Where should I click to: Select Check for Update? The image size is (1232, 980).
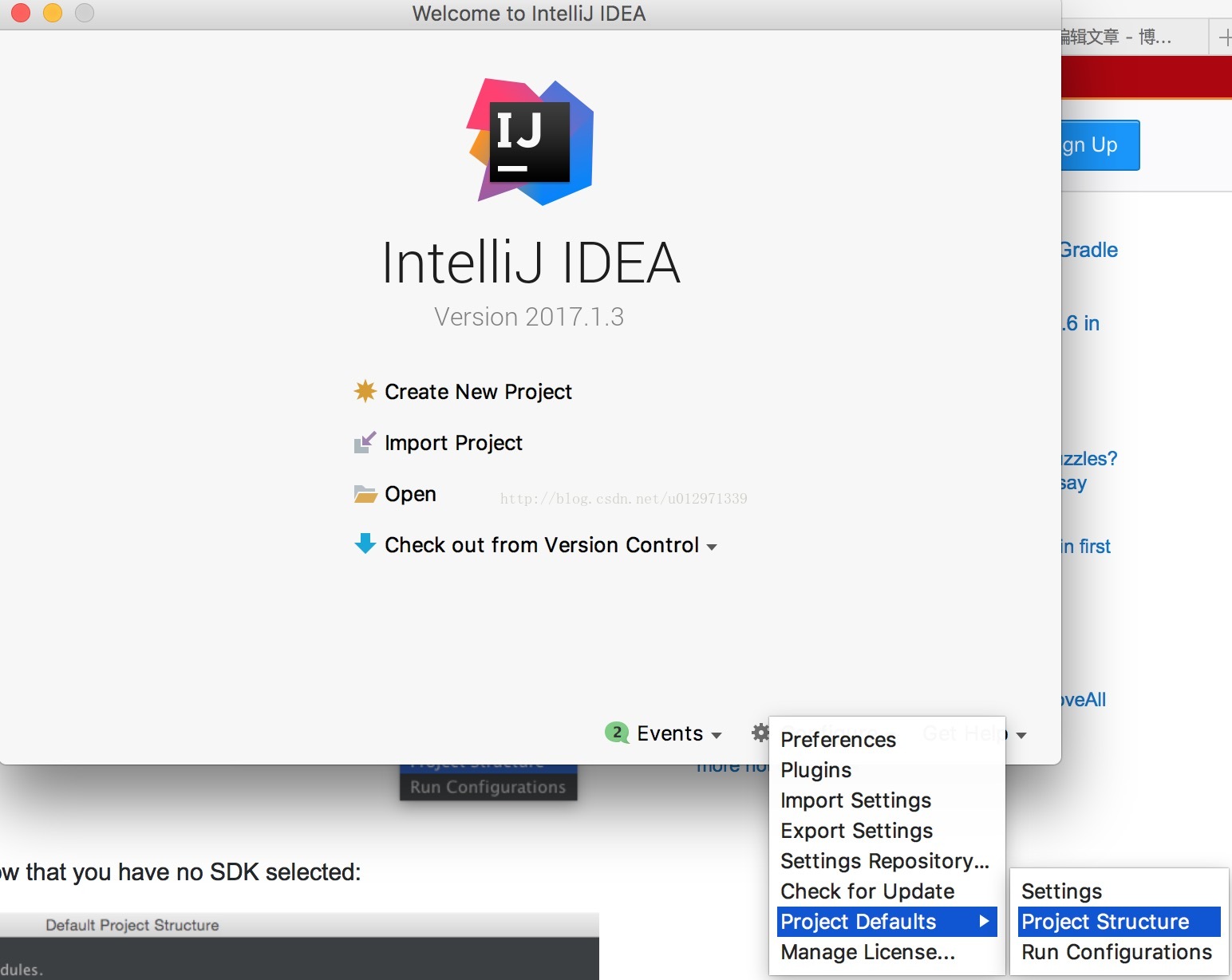pyautogui.click(x=886, y=891)
